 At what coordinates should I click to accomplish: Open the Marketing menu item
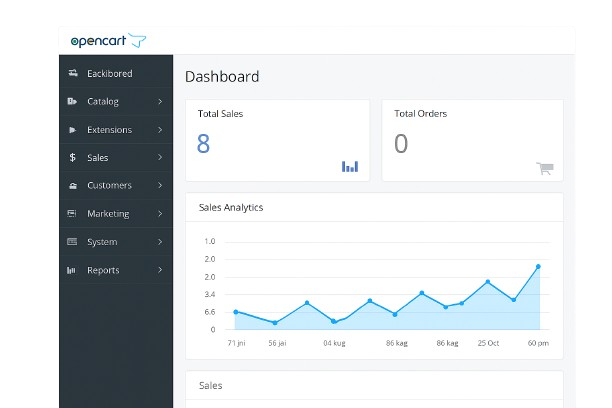(108, 214)
